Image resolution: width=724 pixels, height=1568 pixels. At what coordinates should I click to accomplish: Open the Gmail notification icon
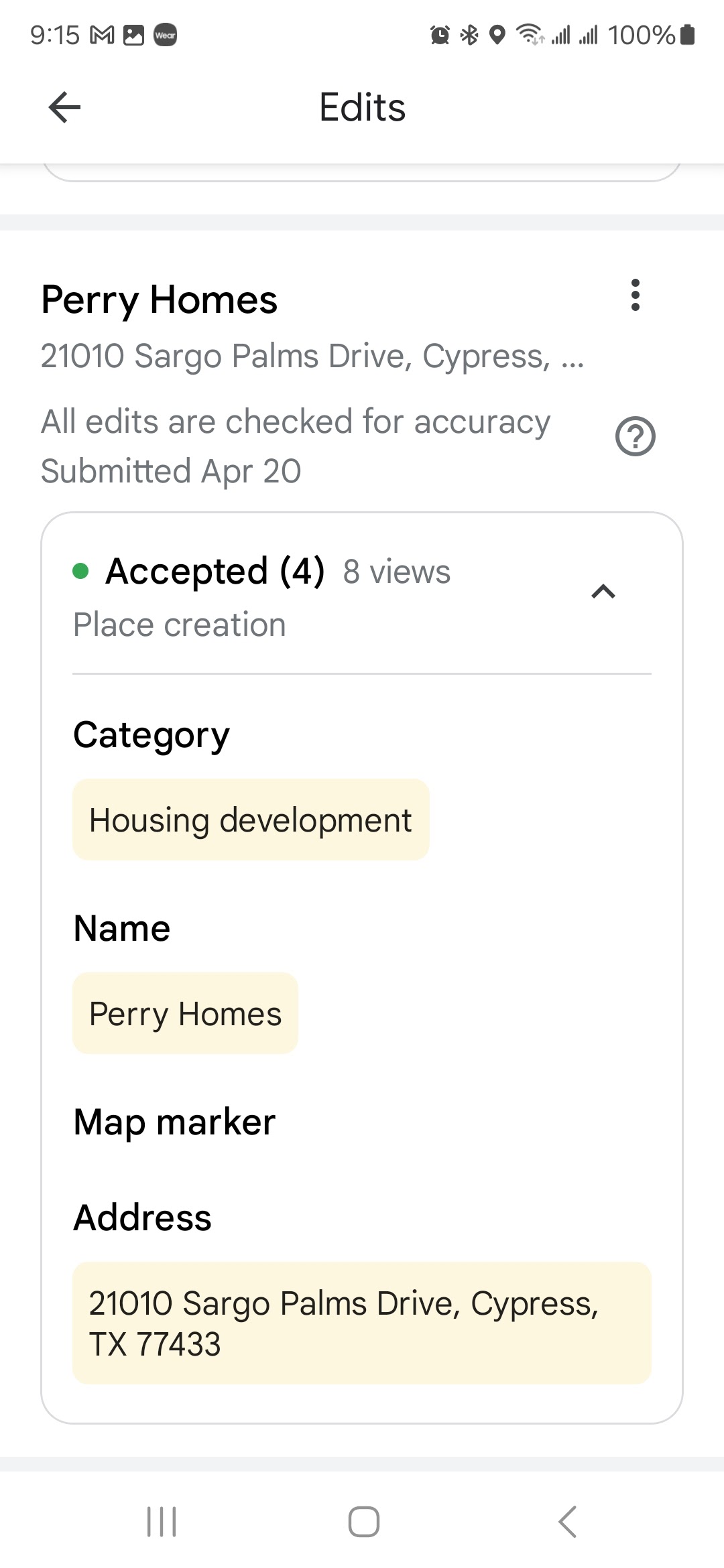[x=102, y=35]
